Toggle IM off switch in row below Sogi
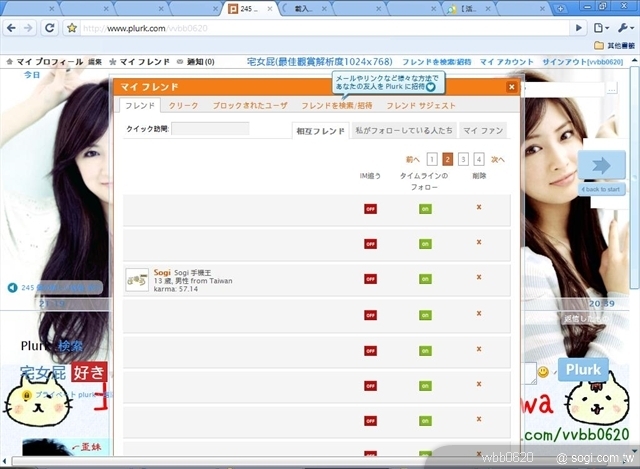The width and height of the screenshot is (640, 469). [x=370, y=315]
